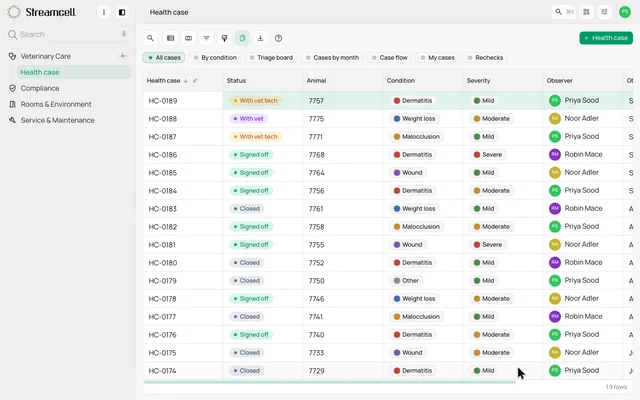Click the Status column header
This screenshot has height=400, width=640.
tap(262, 81)
